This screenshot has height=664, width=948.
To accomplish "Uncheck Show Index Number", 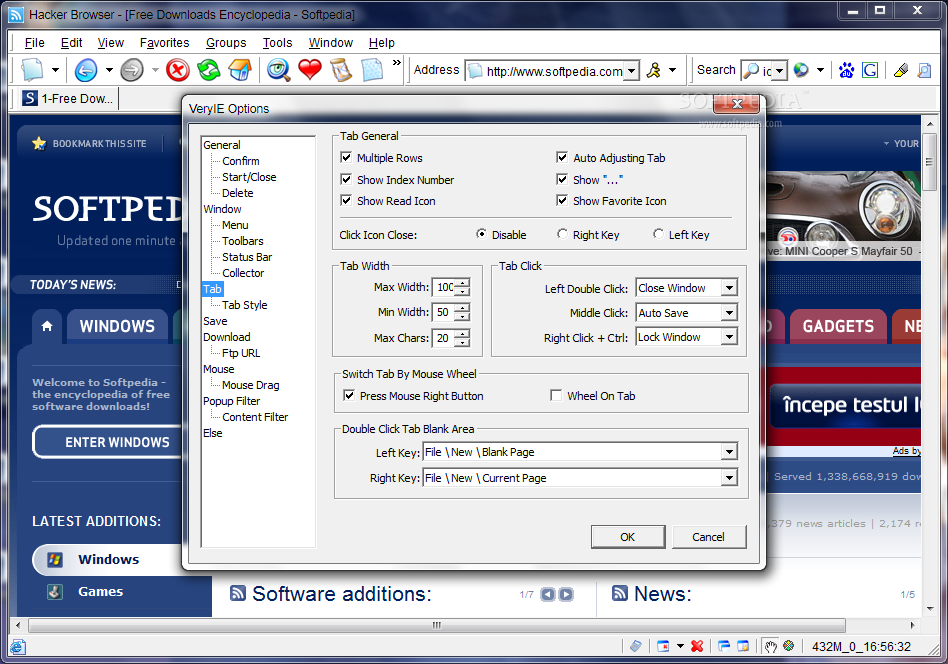I will tap(346, 180).
